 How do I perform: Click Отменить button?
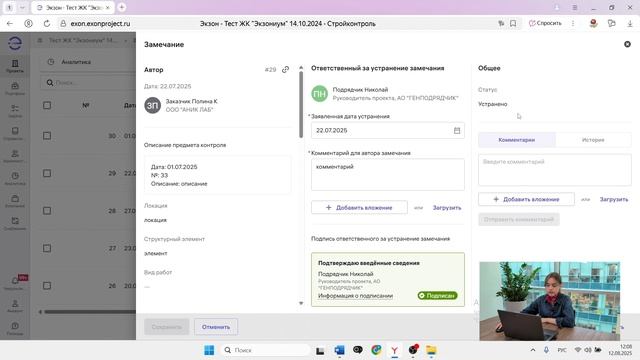tap(216, 327)
